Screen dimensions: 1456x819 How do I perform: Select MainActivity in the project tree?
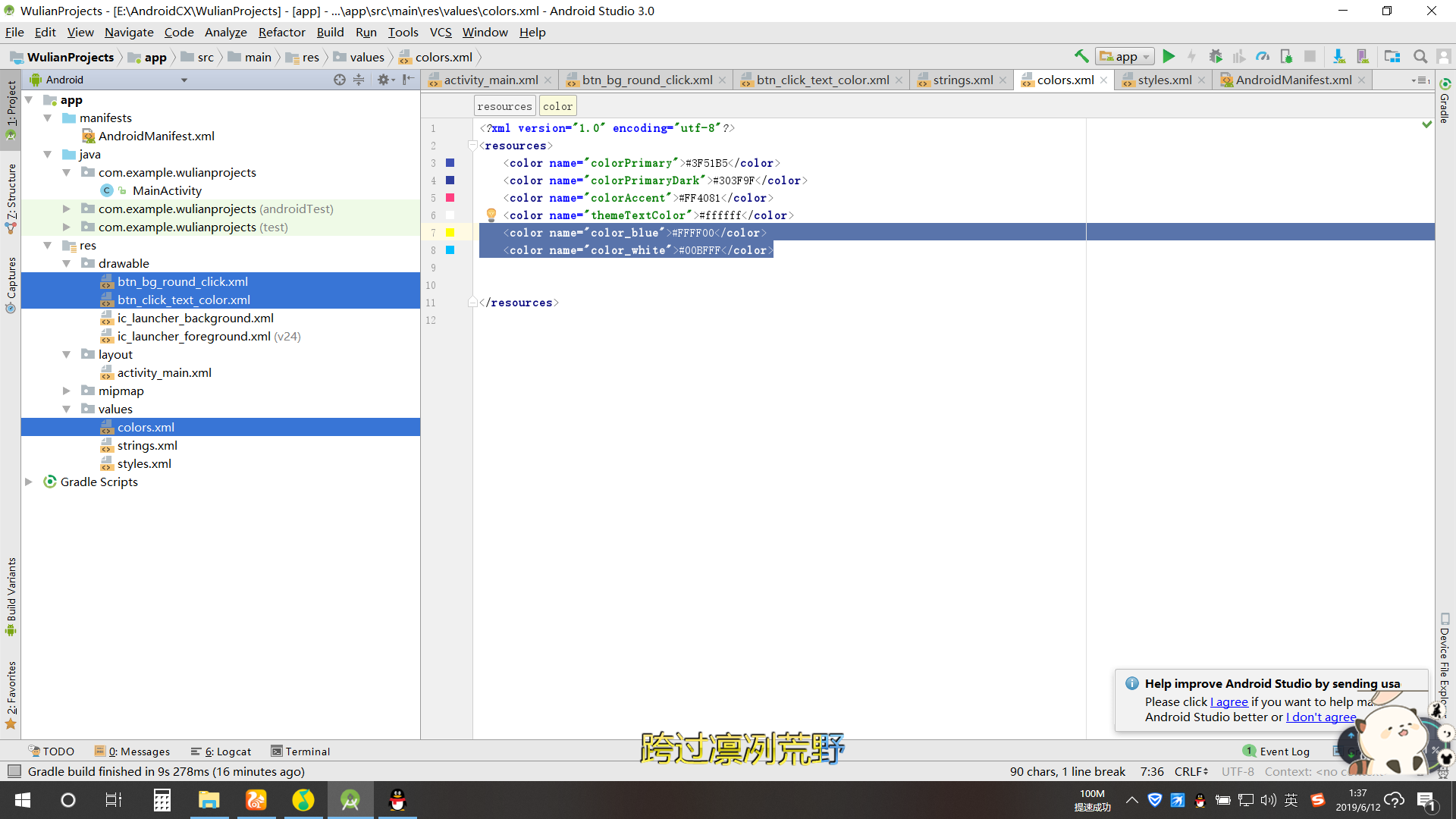167,190
